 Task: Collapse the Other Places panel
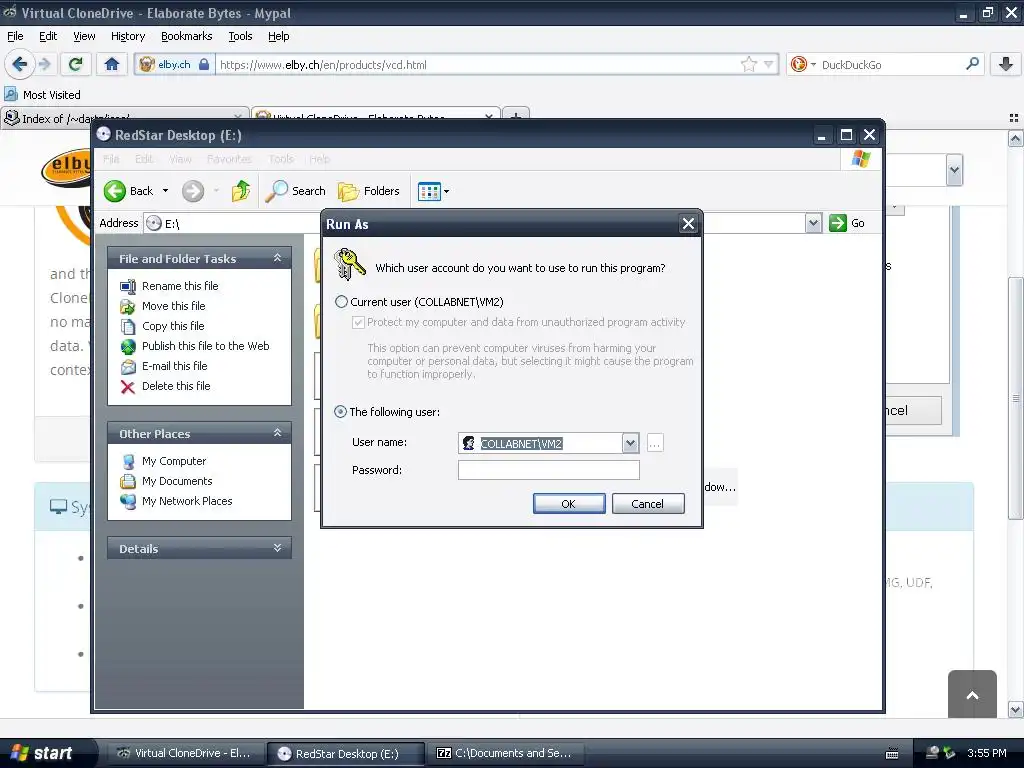(278, 433)
